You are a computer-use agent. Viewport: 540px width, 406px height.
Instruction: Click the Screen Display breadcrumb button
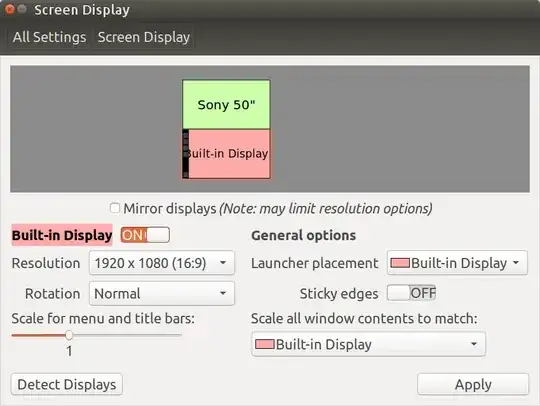143,37
